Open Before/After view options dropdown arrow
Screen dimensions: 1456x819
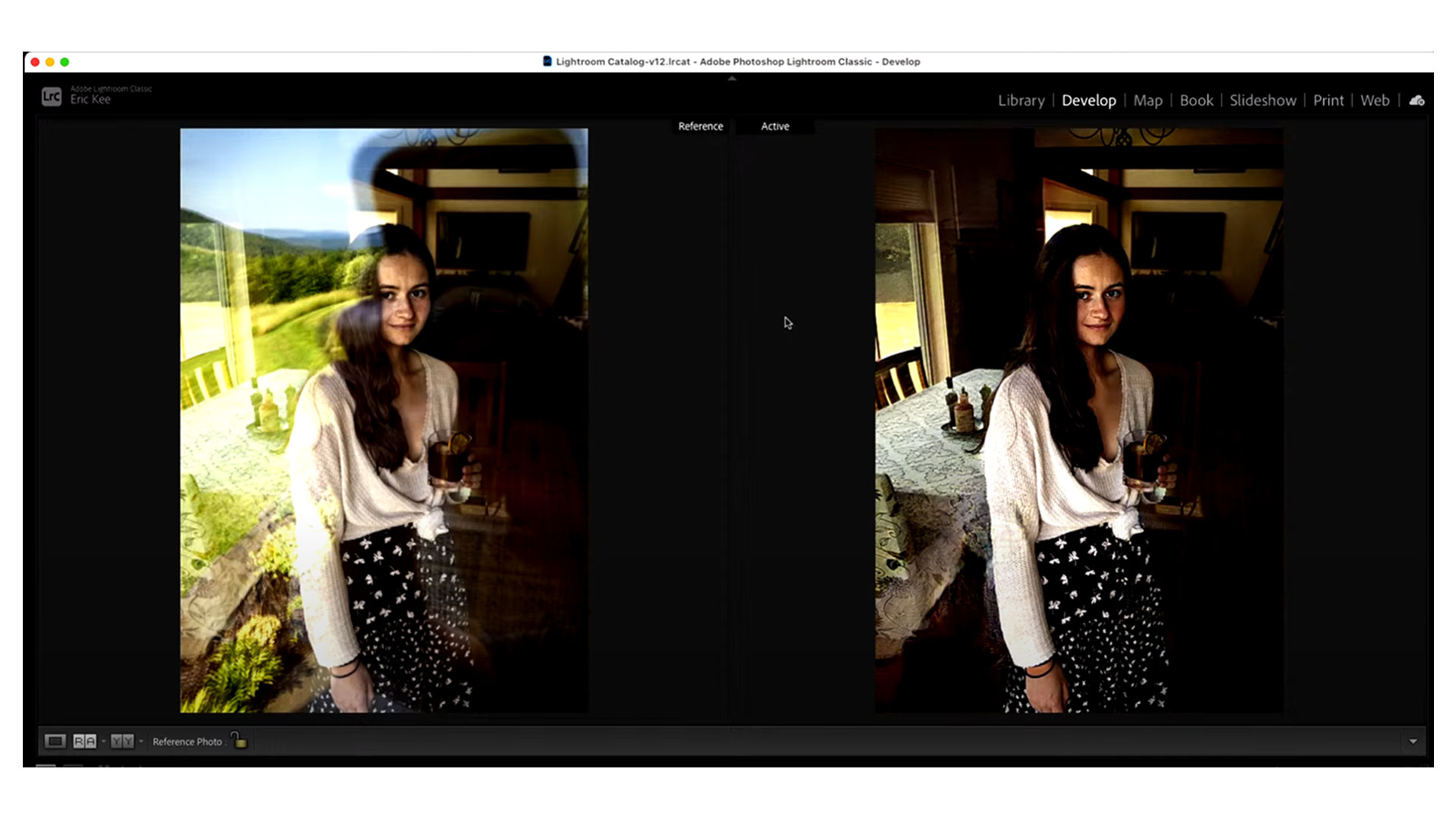pyautogui.click(x=141, y=741)
